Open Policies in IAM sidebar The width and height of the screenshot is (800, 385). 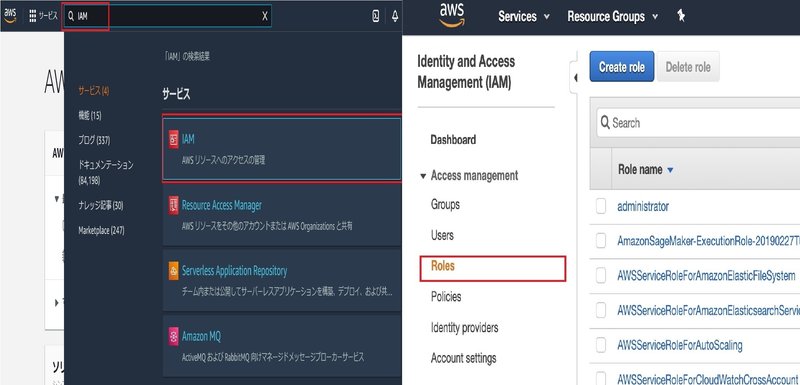pyautogui.click(x=445, y=297)
